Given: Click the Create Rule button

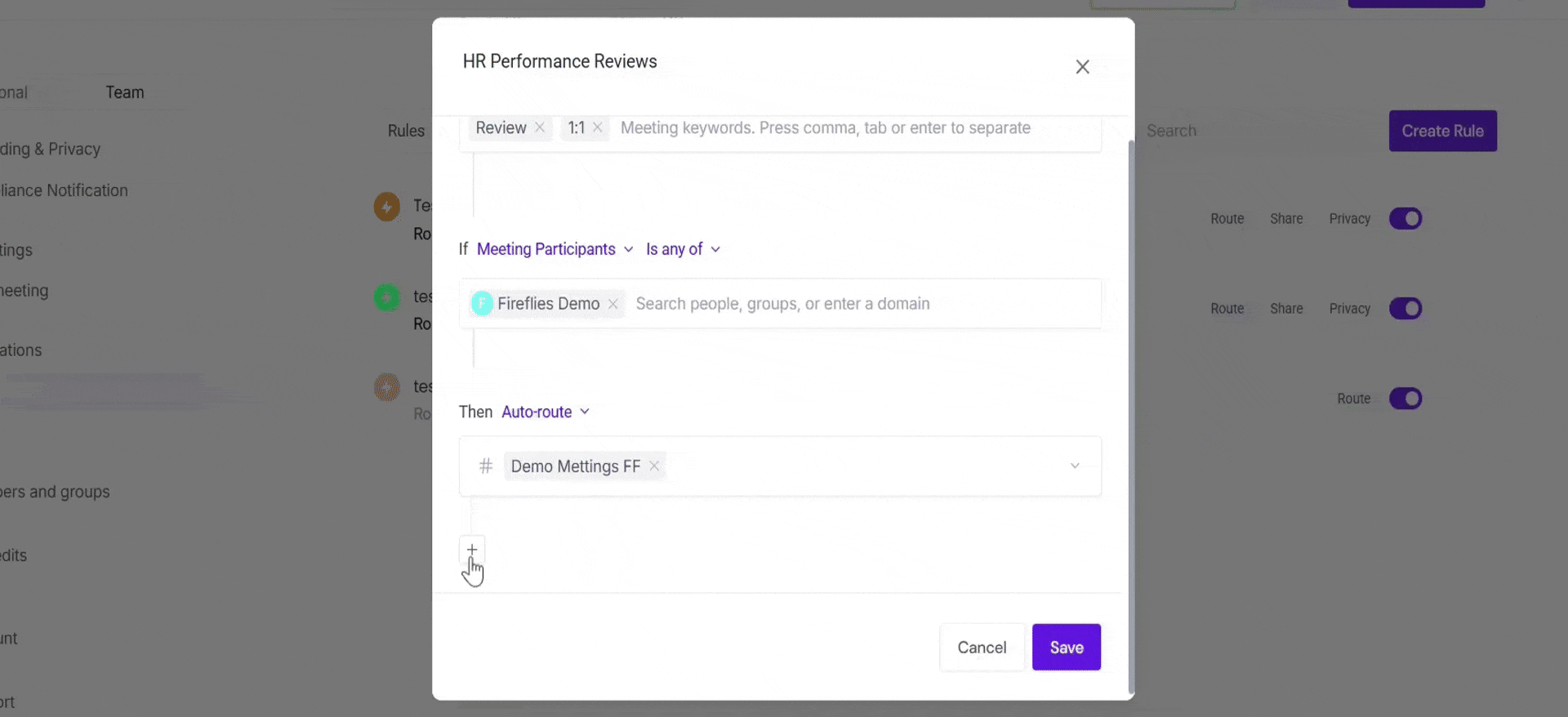Looking at the screenshot, I should (x=1443, y=131).
